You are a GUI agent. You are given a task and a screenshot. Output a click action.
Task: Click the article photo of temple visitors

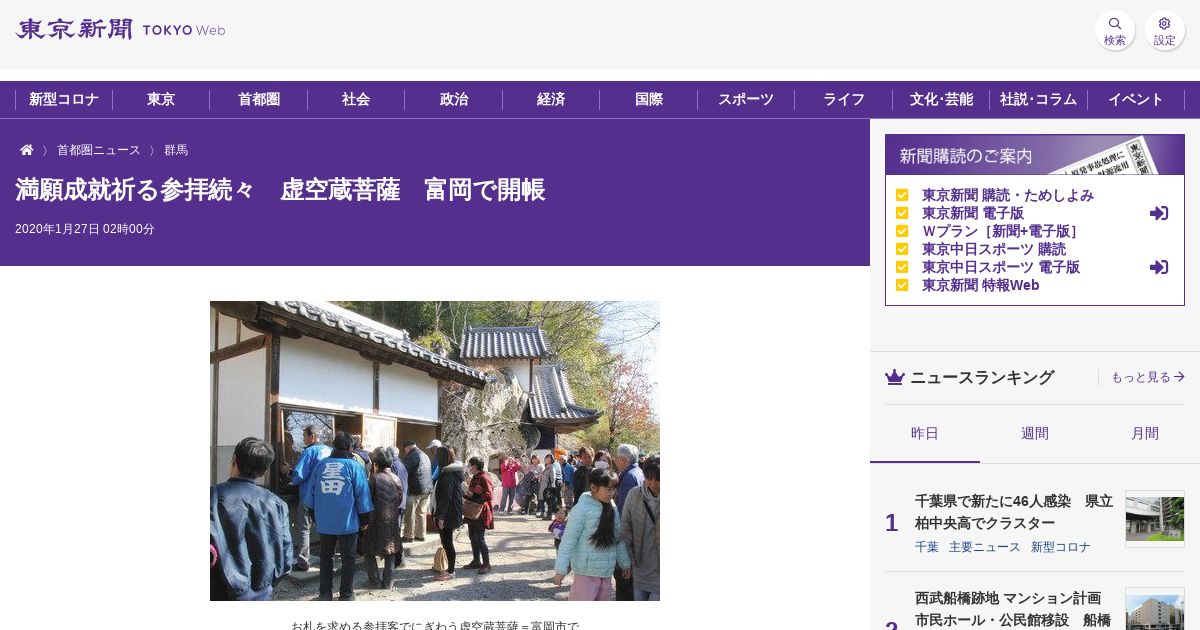(x=435, y=451)
